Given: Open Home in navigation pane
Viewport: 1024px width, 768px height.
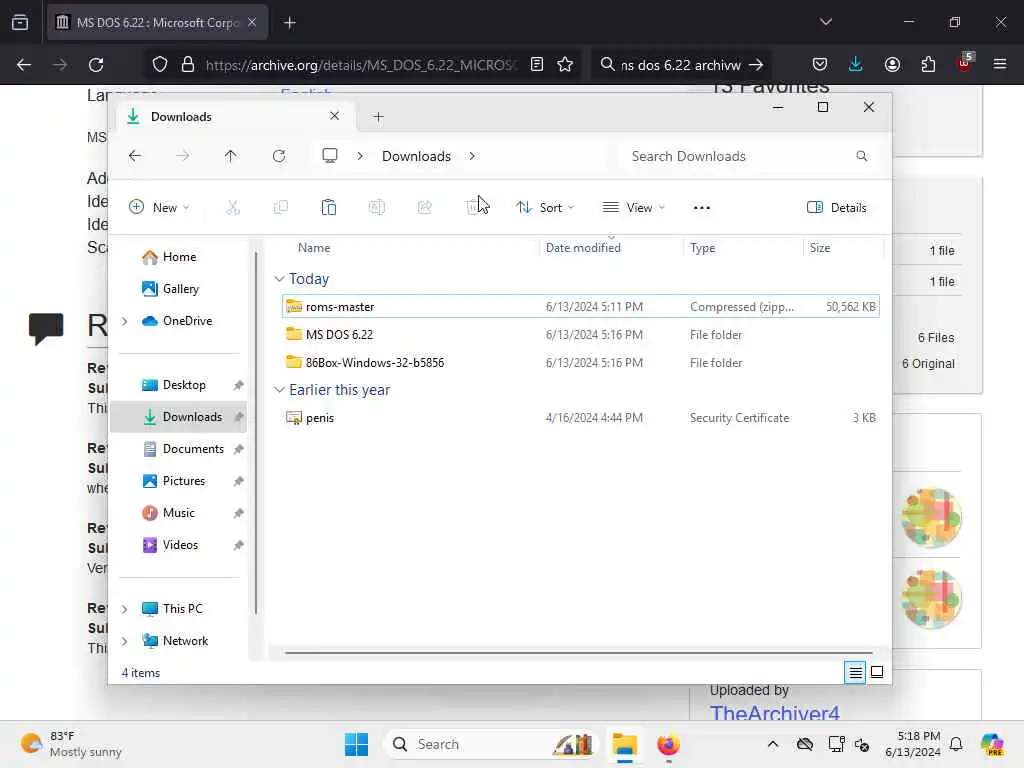Looking at the screenshot, I should tap(180, 257).
